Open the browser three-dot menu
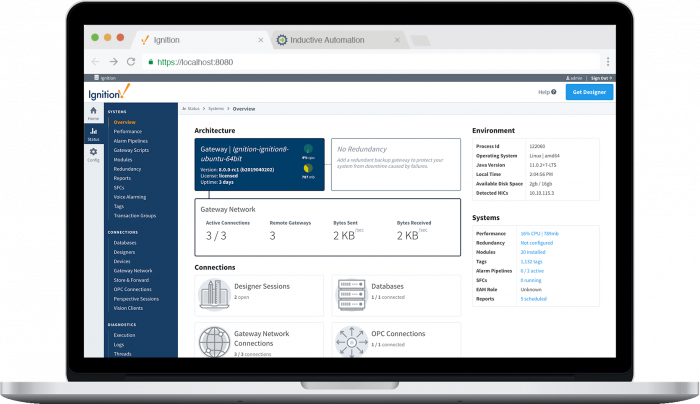Image resolution: width=700 pixels, height=404 pixels. 608,62
